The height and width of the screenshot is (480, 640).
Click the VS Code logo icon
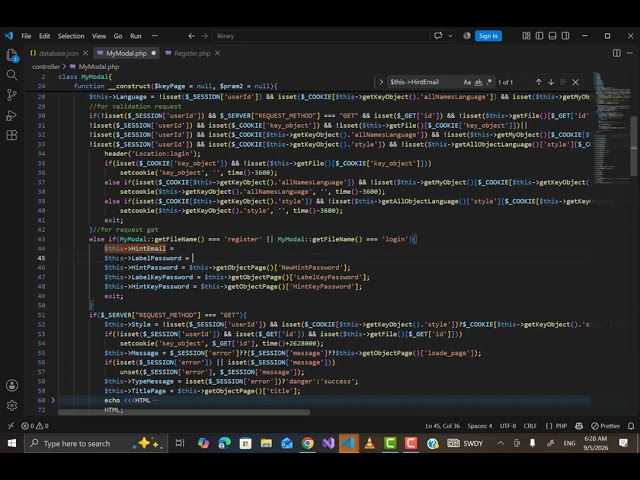[x=9, y=36]
